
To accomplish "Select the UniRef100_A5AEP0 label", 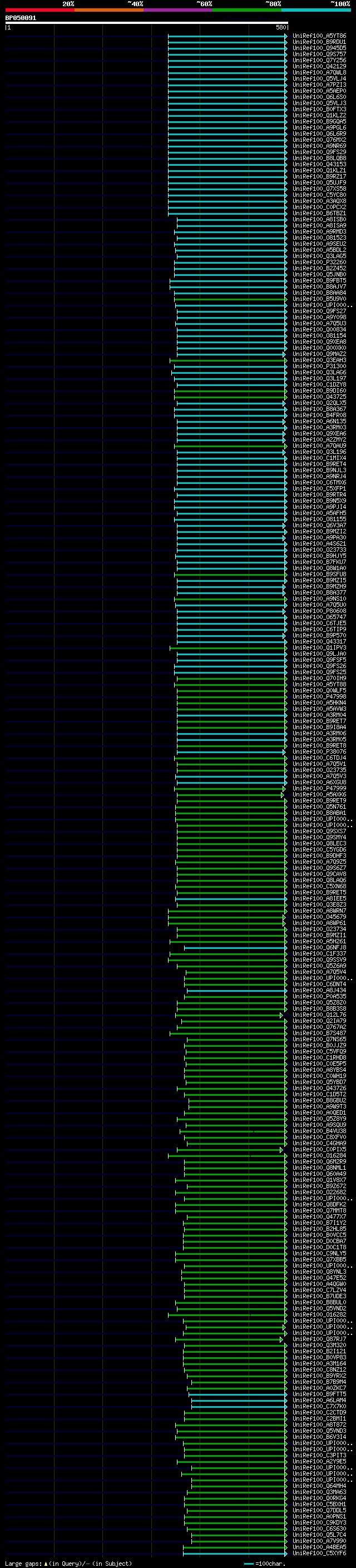I will point(319,91).
